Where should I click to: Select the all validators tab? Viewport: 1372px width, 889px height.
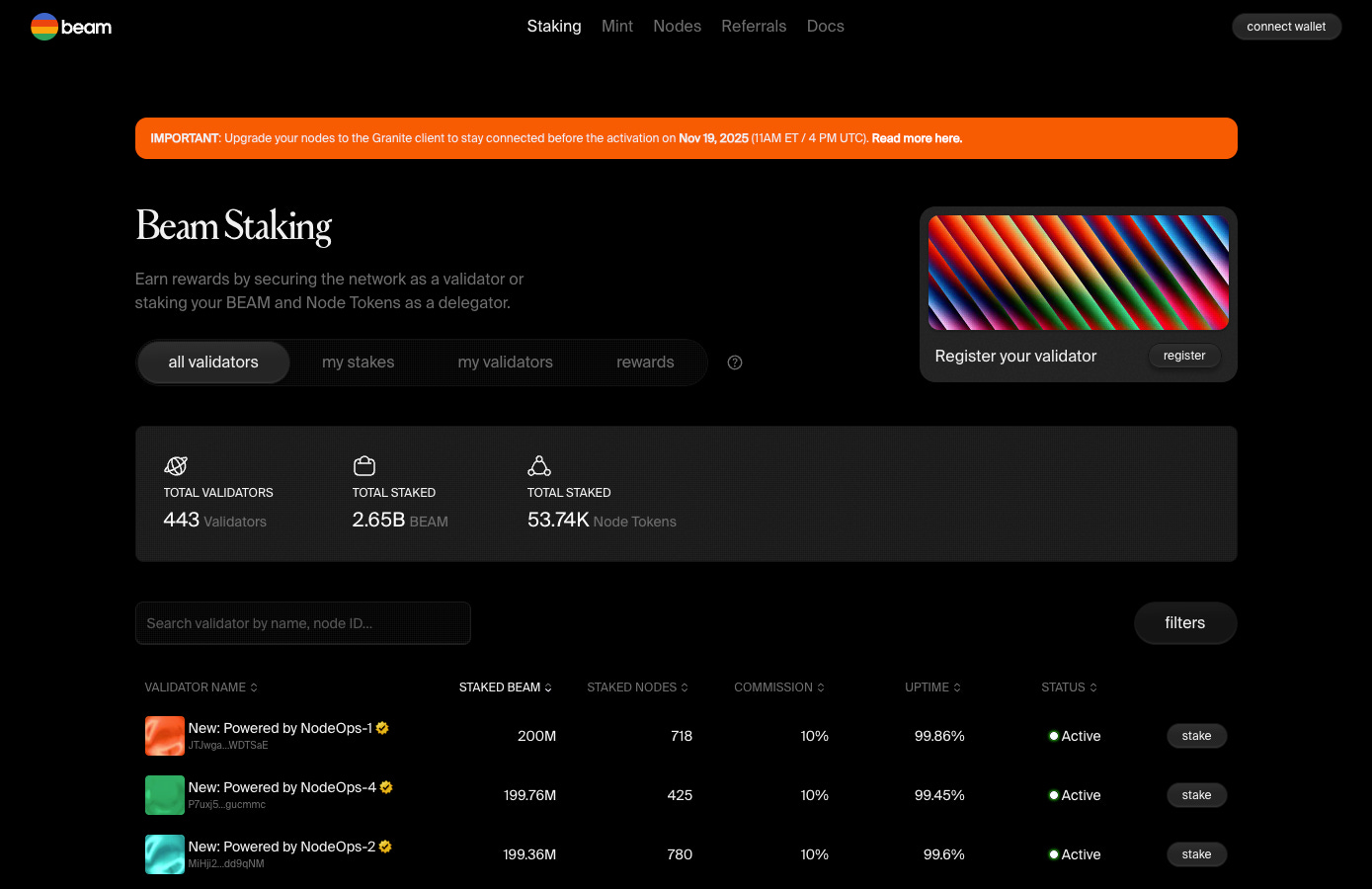(x=213, y=363)
